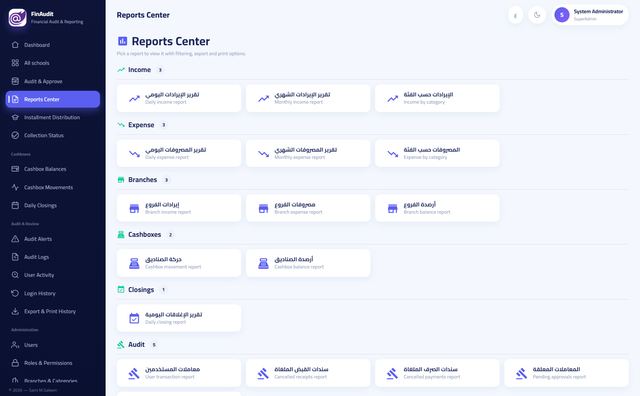Click the purple S user avatar

[x=562, y=15]
